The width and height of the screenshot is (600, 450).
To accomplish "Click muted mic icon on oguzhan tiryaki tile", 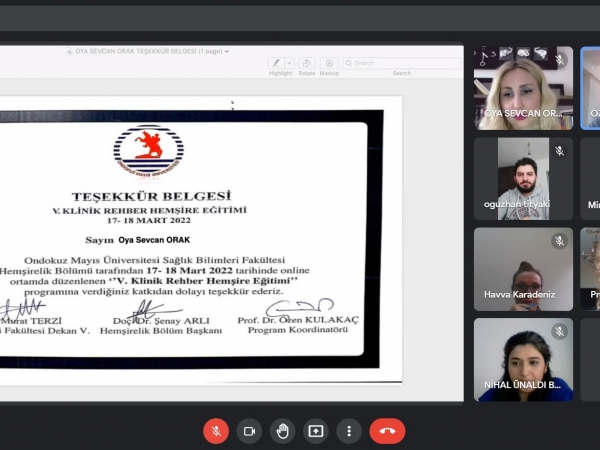I will (559, 151).
